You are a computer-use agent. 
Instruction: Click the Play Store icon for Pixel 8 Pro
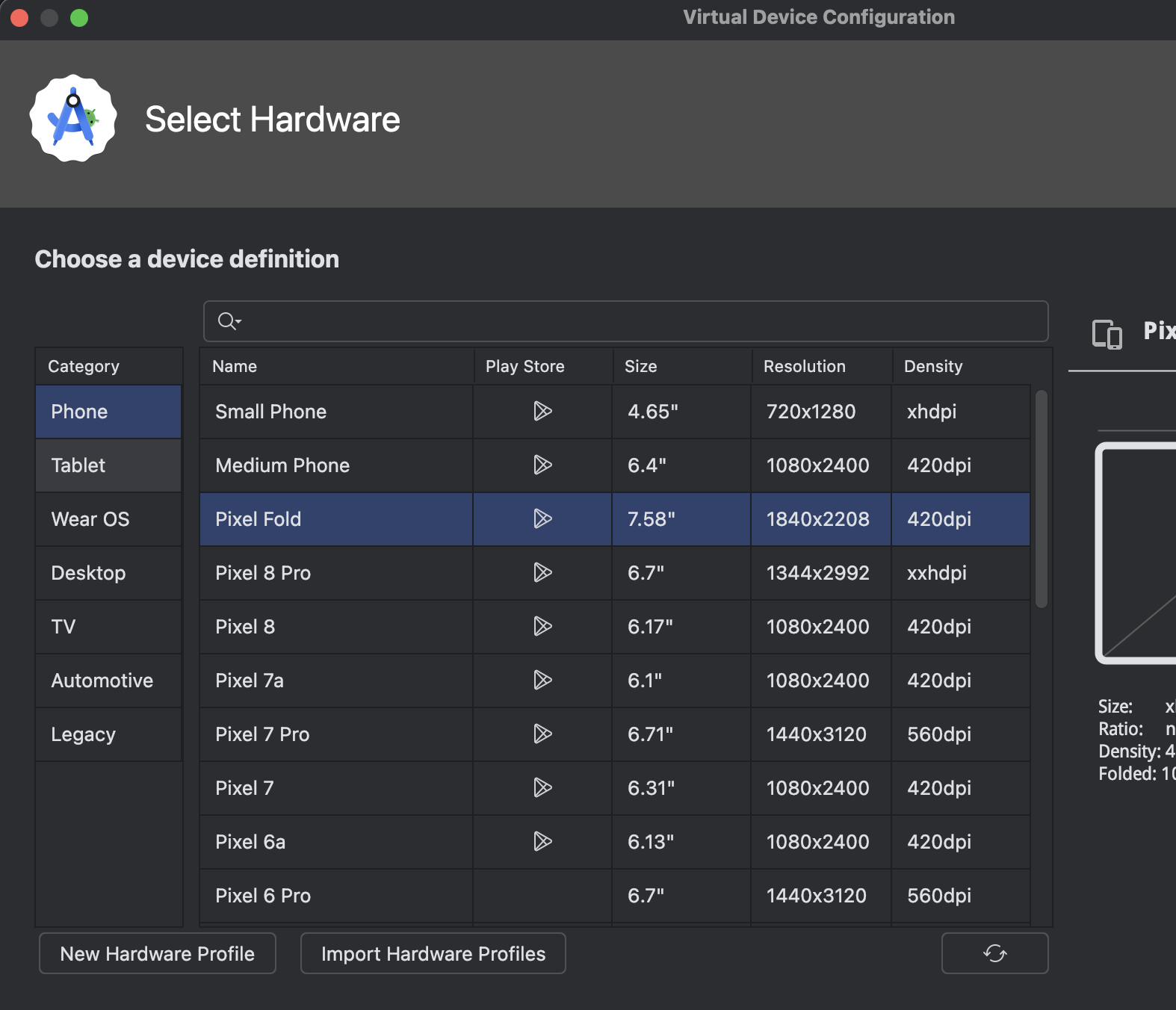(542, 572)
